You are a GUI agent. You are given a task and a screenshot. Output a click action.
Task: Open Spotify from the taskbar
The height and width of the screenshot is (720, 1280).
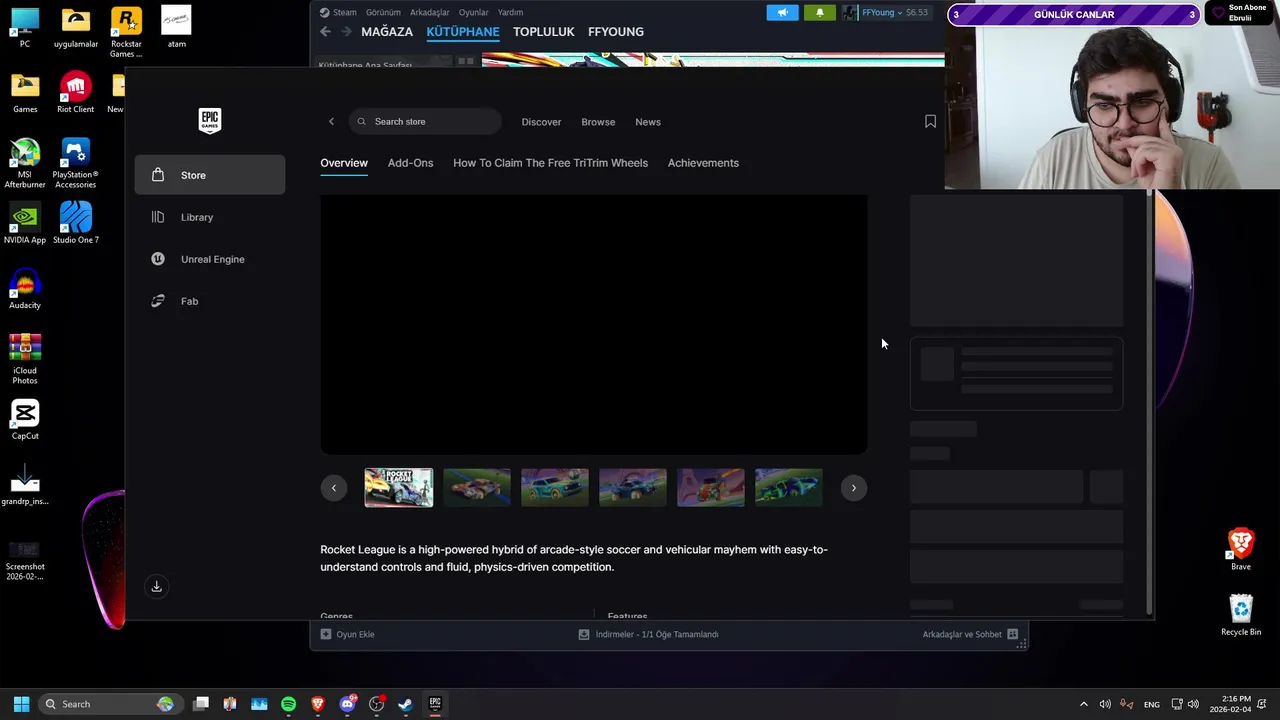(x=288, y=704)
